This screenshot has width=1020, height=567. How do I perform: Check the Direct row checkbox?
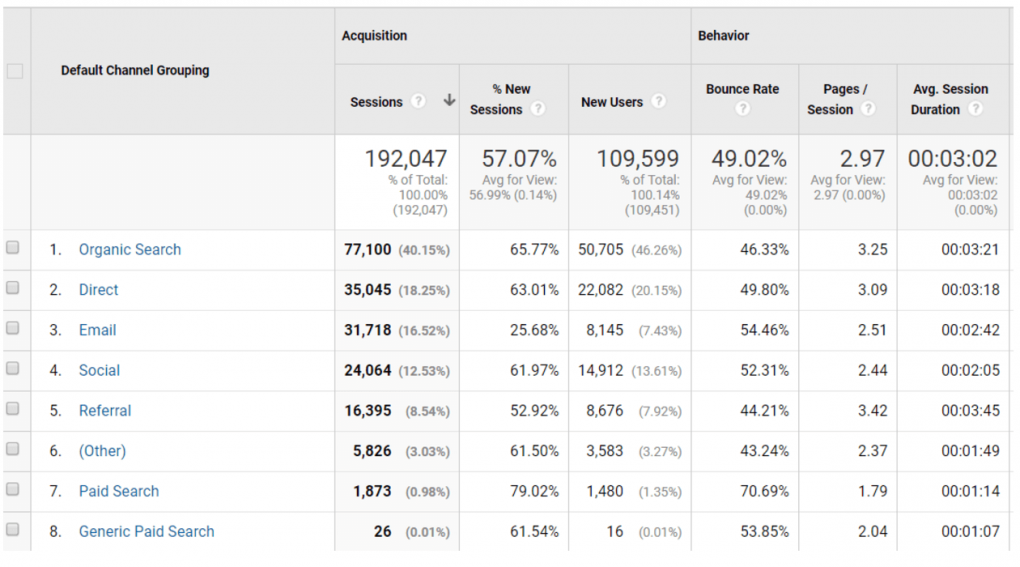point(13,288)
